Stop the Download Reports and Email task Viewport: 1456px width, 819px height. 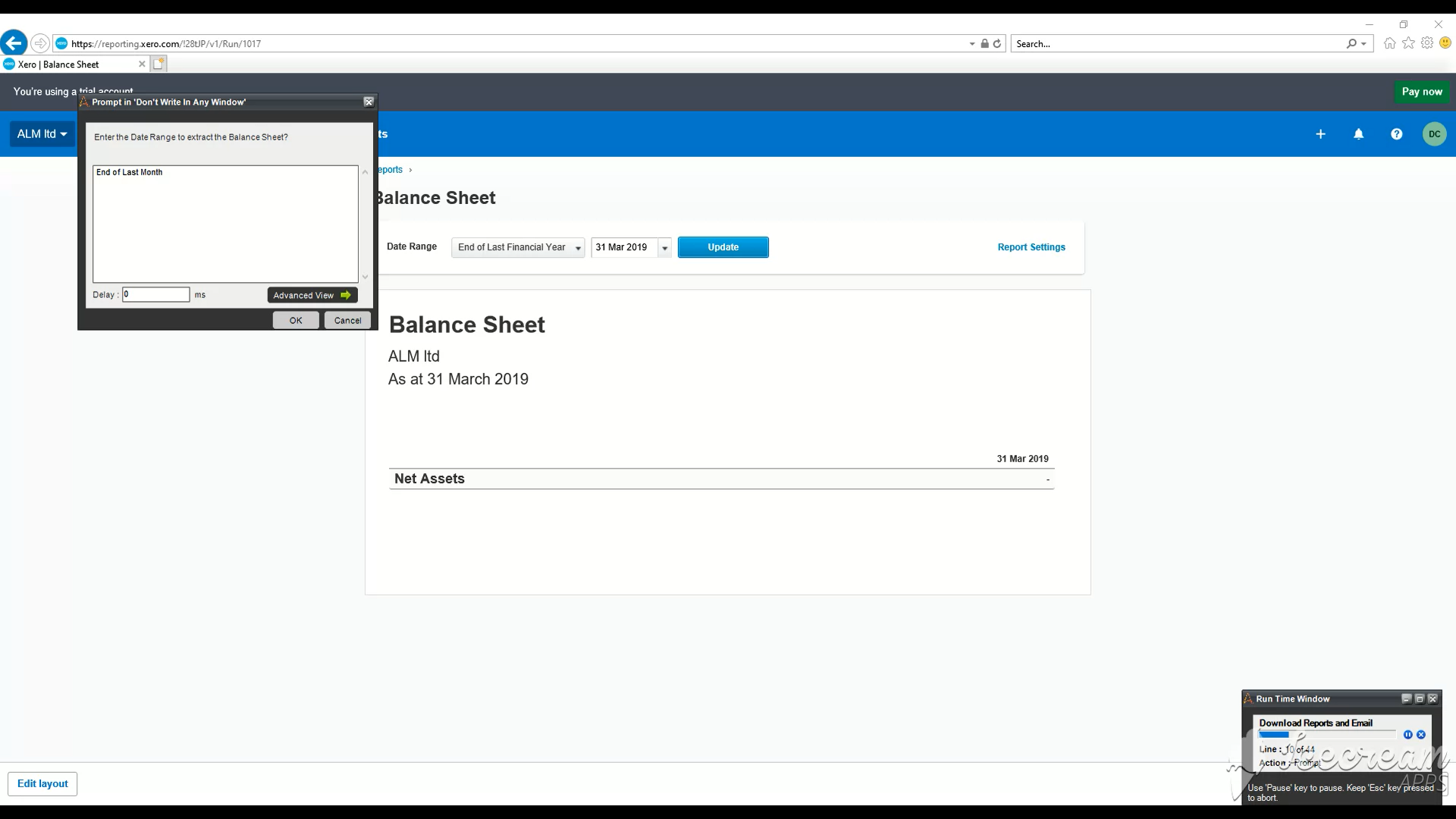[x=1421, y=735]
